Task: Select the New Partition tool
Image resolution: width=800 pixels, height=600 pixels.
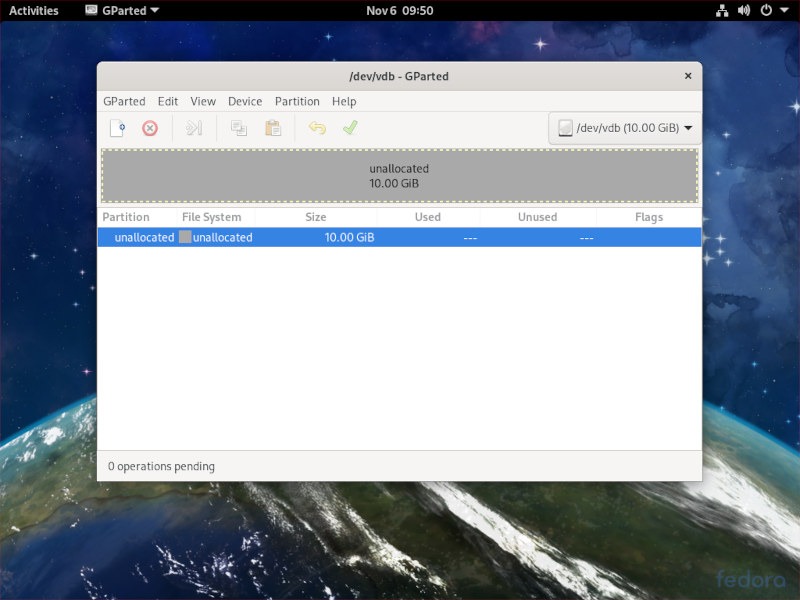Action: (x=118, y=128)
